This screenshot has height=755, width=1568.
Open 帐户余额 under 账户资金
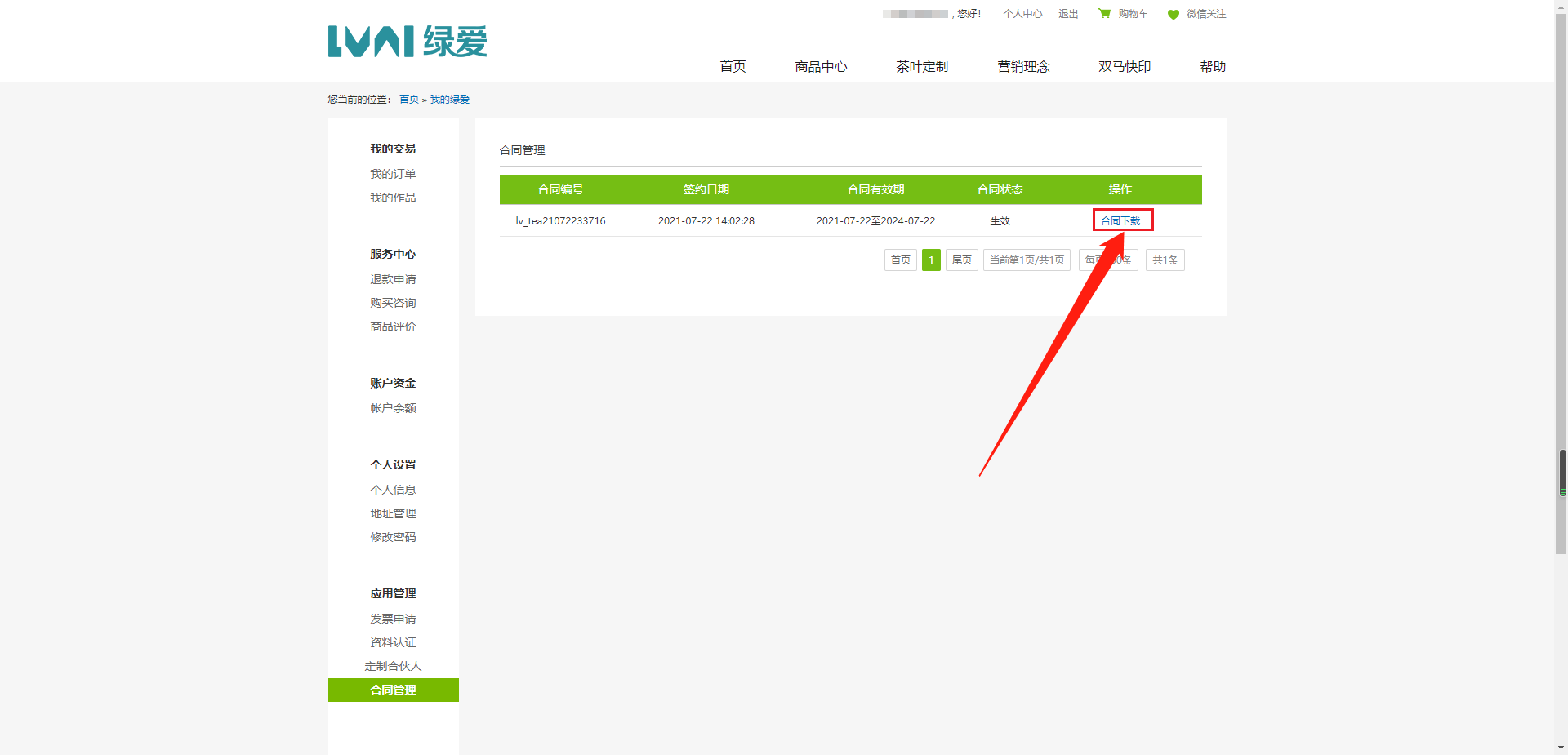tap(393, 408)
